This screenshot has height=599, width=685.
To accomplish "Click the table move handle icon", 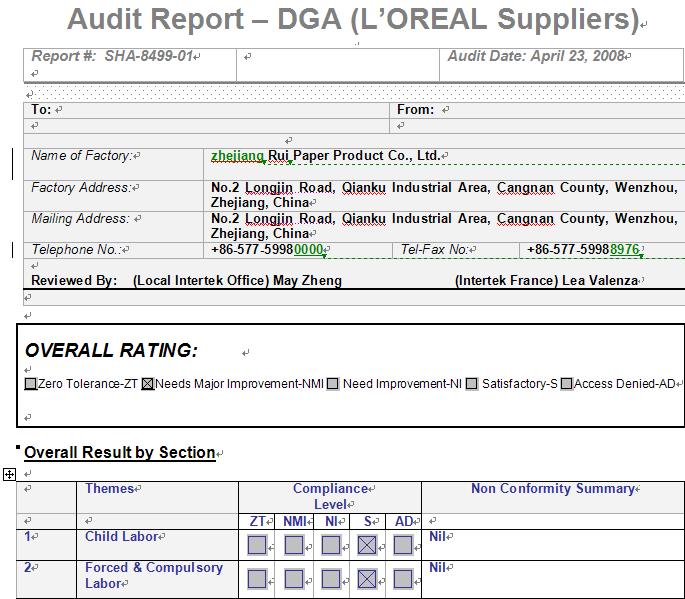I will 9,474.
